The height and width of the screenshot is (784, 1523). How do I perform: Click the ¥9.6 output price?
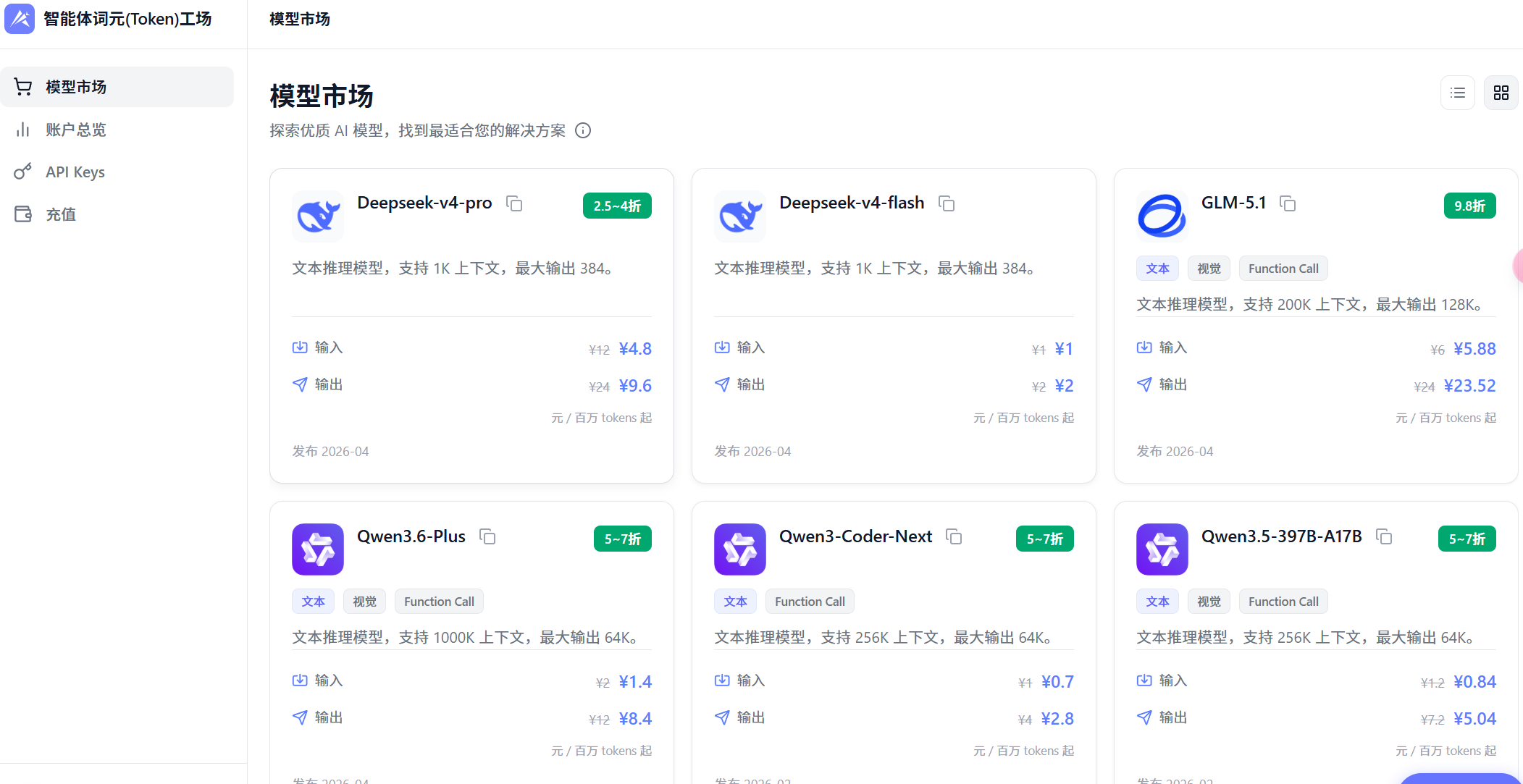pos(635,386)
